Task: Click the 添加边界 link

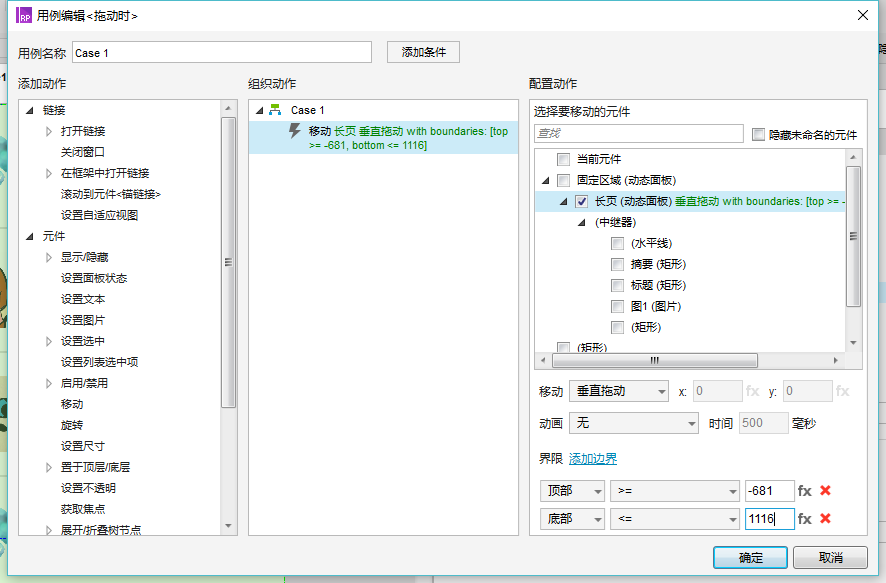Action: tap(593, 459)
